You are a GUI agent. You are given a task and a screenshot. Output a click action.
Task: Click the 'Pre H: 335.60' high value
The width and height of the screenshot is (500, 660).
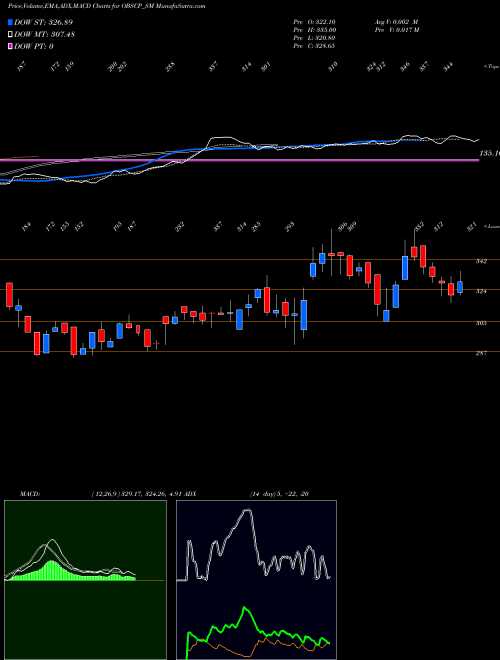pyautogui.click(x=314, y=30)
